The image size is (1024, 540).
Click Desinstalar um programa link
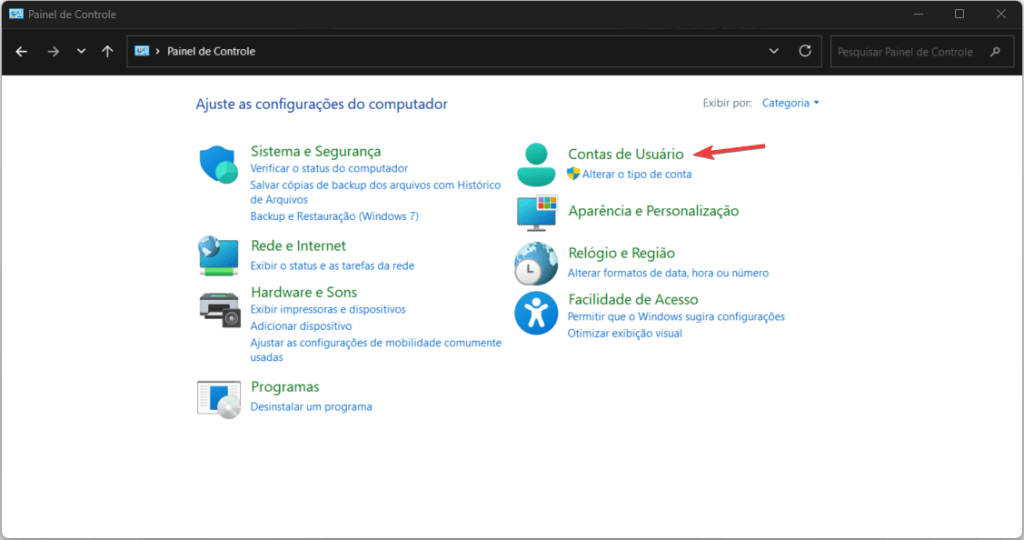(312, 407)
